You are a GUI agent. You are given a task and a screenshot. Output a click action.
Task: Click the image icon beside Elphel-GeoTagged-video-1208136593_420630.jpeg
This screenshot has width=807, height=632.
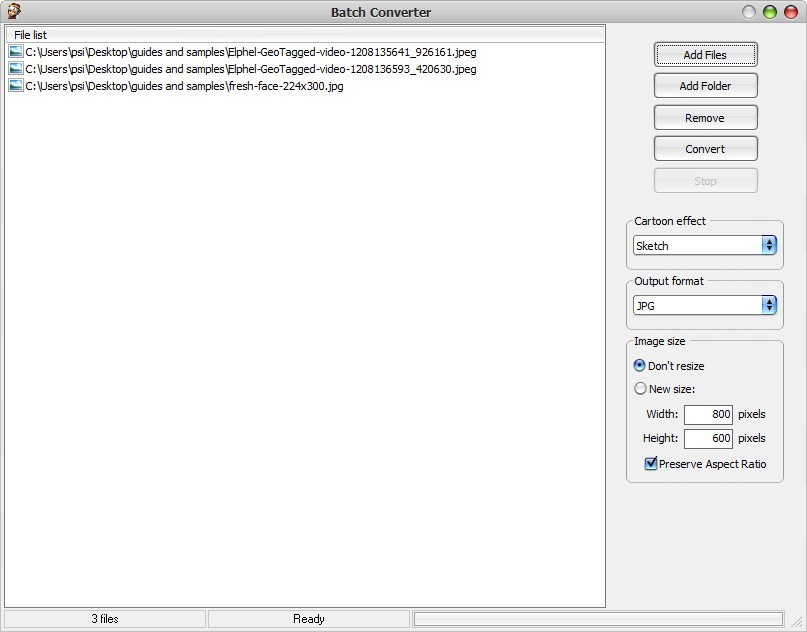pos(15,69)
